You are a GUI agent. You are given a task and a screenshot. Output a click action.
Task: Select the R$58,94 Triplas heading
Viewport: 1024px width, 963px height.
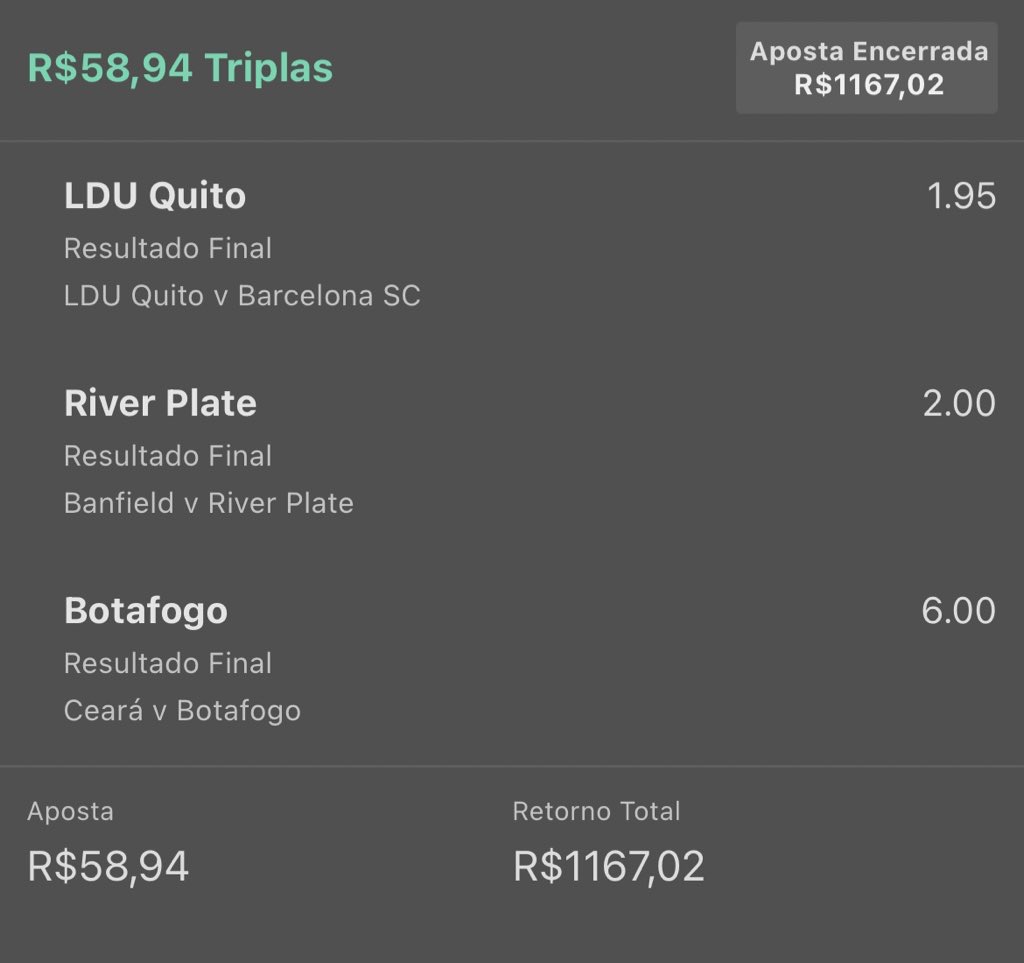(180, 68)
